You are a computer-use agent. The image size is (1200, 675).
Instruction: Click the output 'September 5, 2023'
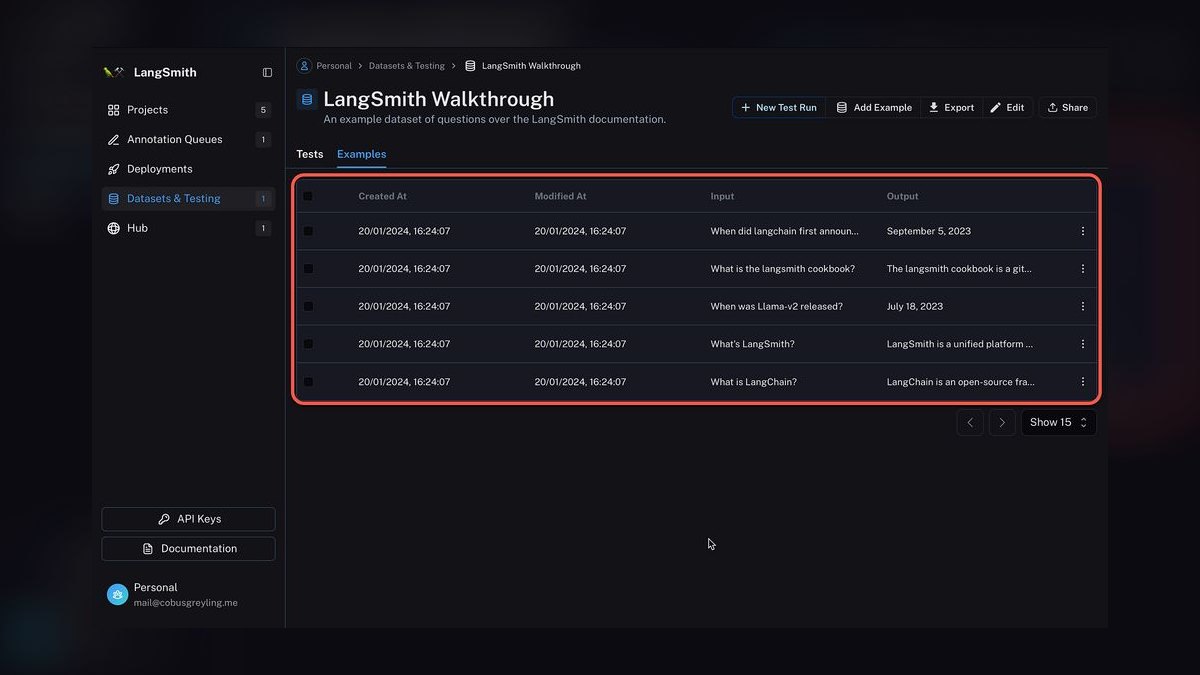[x=929, y=231]
